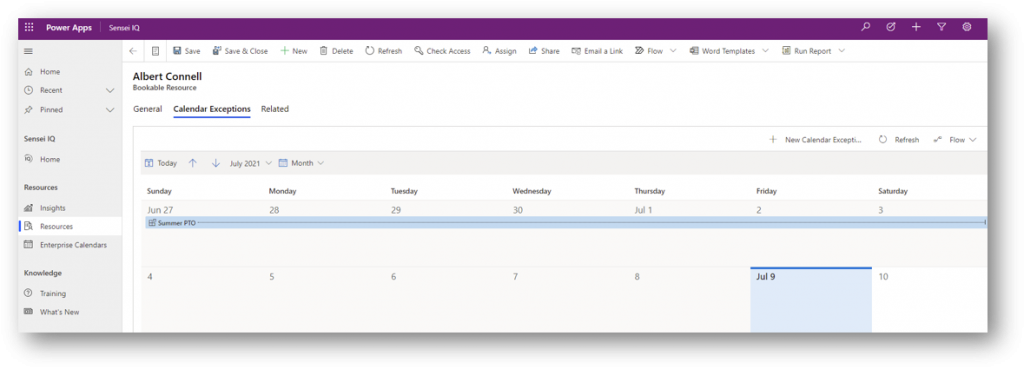Click the Wednesday column header
1024x369 pixels.
pyautogui.click(x=532, y=191)
